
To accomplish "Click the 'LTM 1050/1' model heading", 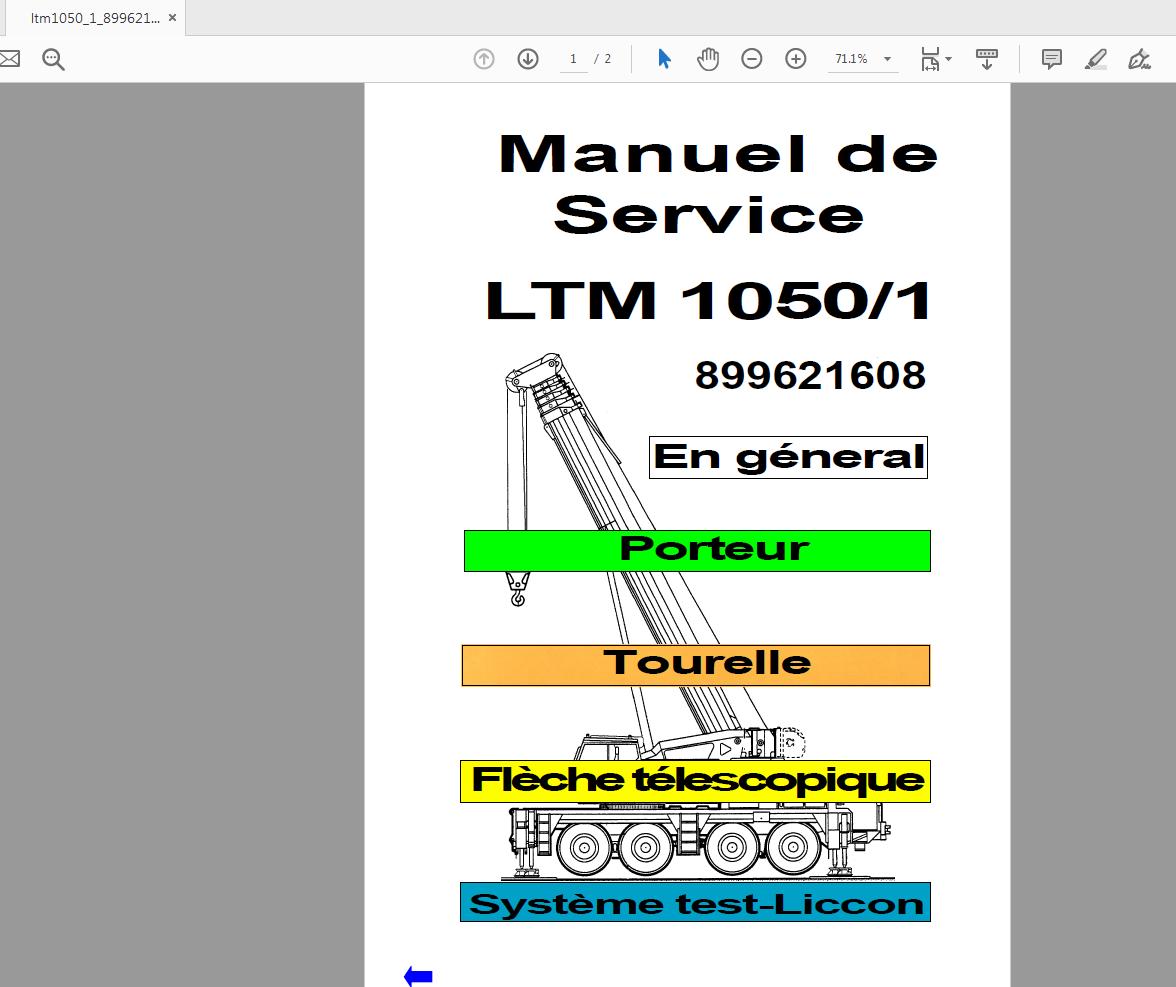I will pyautogui.click(x=708, y=301).
